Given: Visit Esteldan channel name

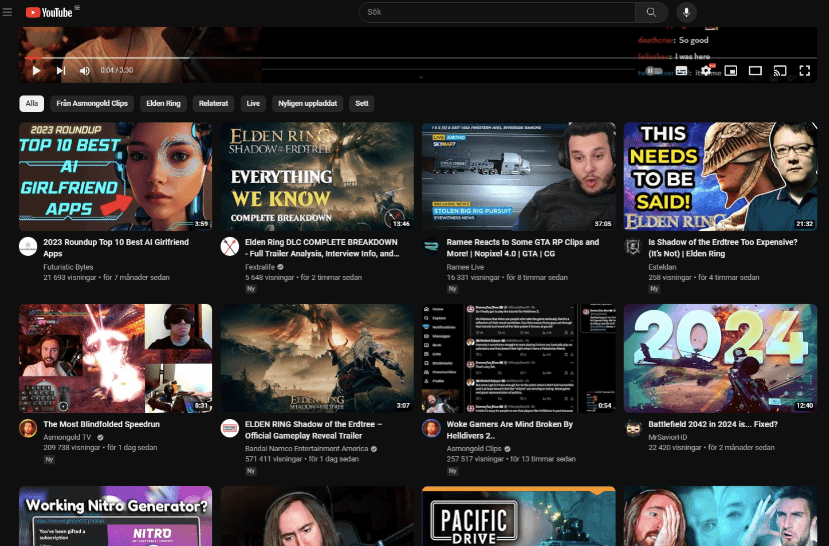Looking at the screenshot, I should click(x=662, y=267).
